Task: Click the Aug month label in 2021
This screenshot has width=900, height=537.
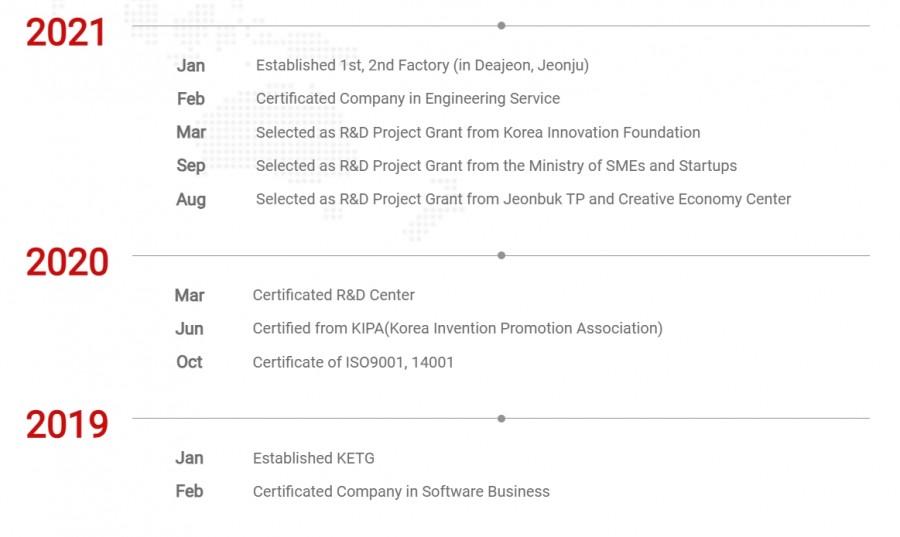Action: coord(191,199)
